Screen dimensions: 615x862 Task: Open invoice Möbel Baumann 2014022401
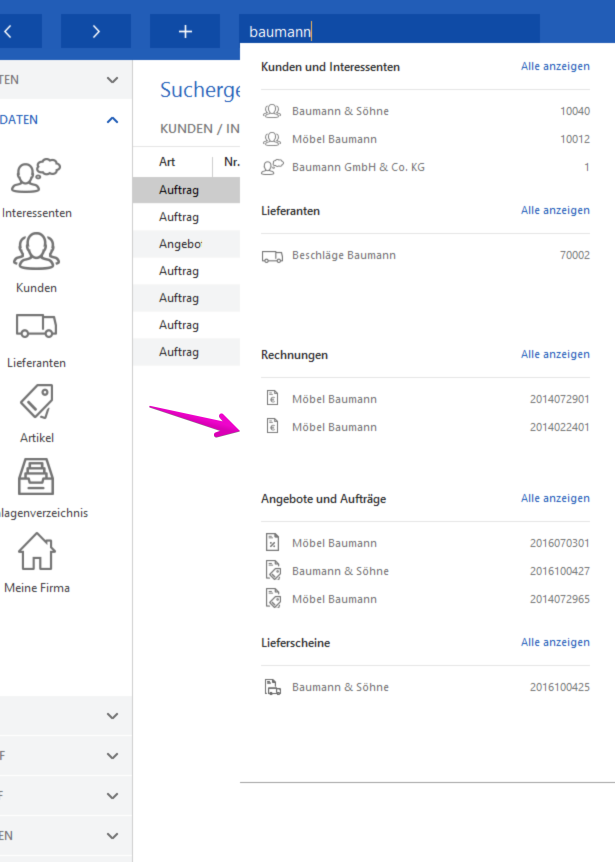tap(425, 427)
